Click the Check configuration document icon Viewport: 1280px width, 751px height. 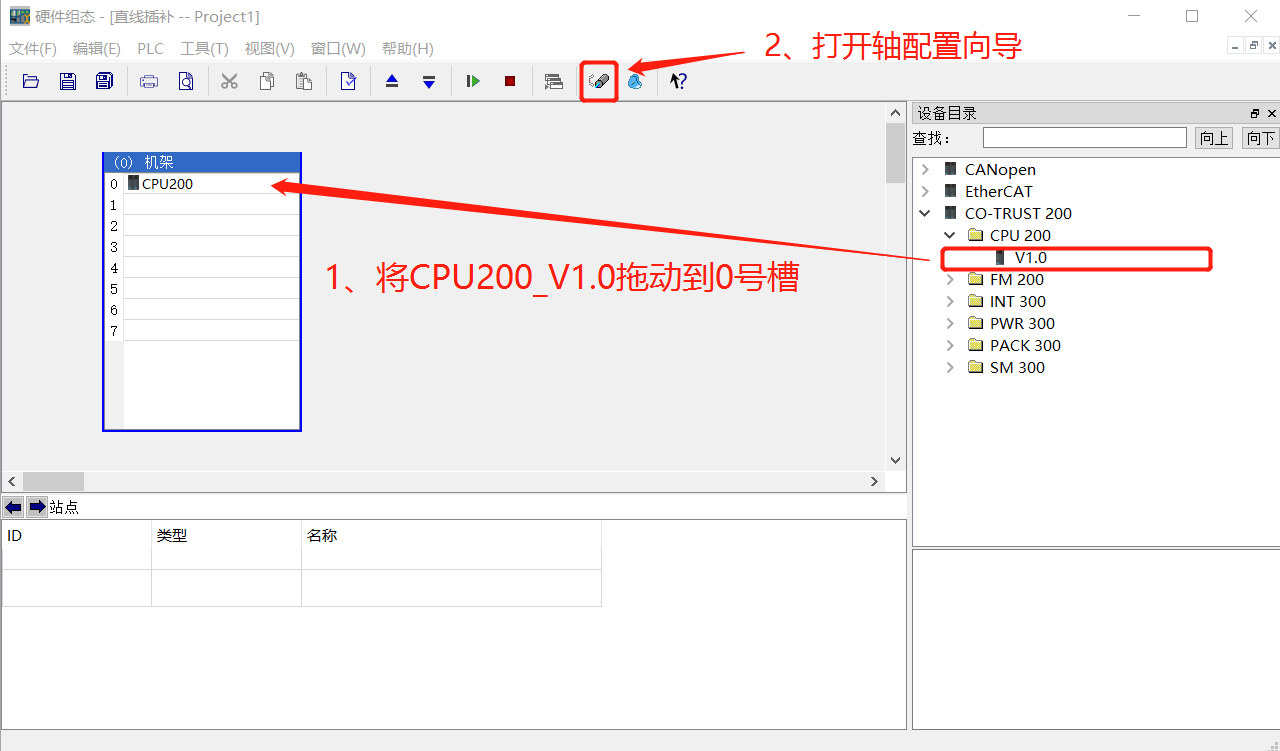pyautogui.click(x=348, y=82)
